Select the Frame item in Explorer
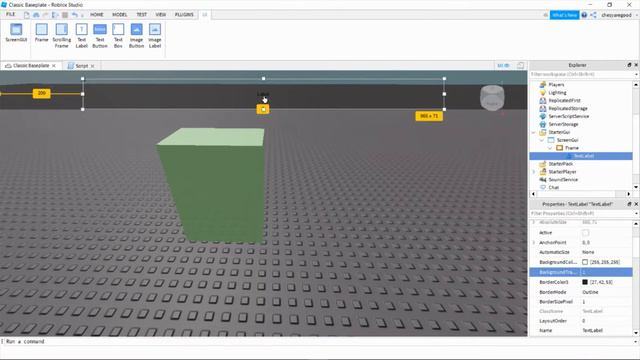This screenshot has width=640, height=360. click(571, 148)
